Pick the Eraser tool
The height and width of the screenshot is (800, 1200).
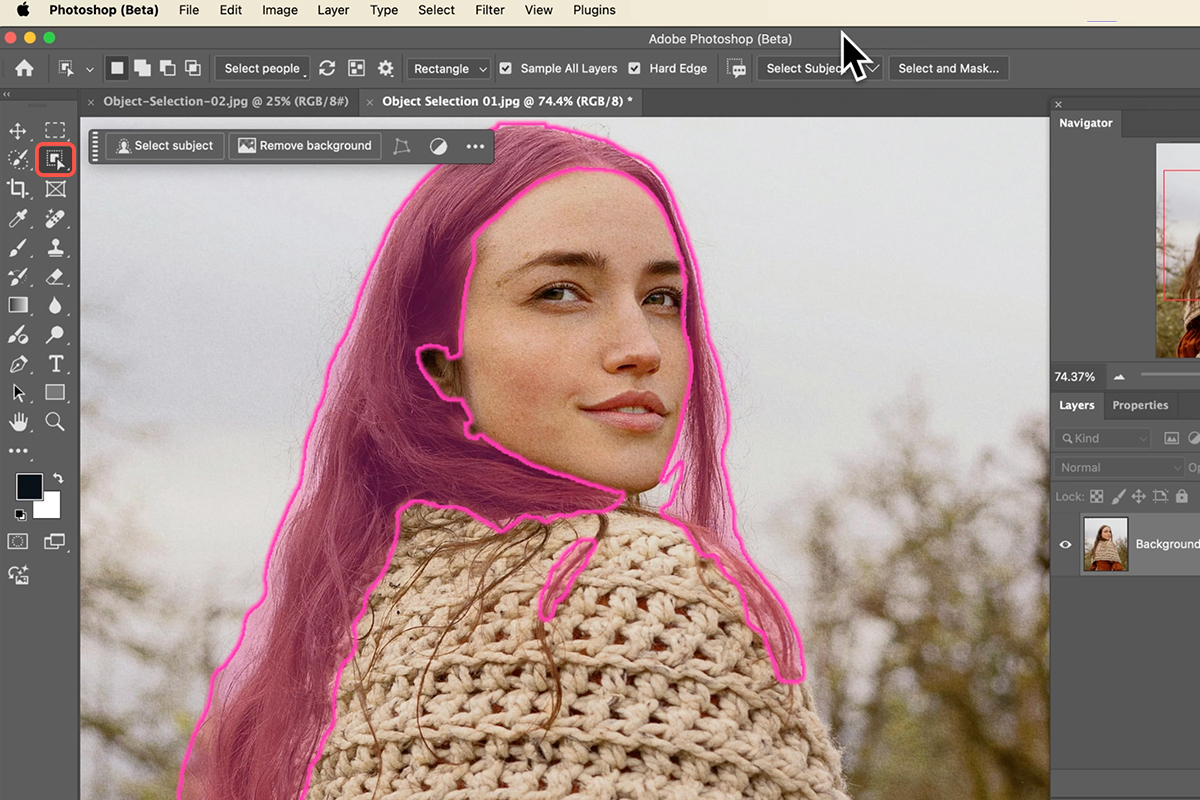pos(55,275)
